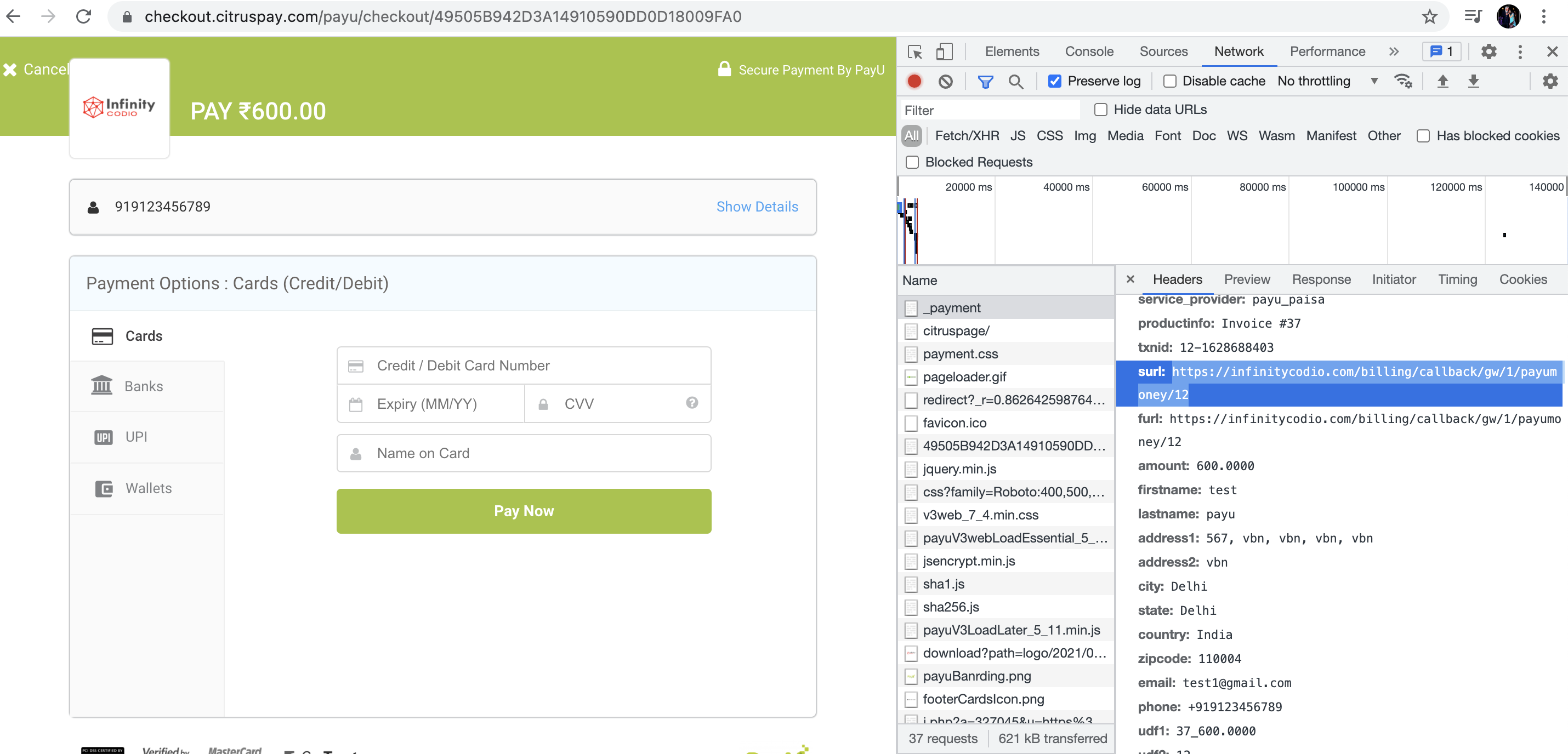Open Network panel settings gear
Viewport: 1568px width, 754px height.
(x=1550, y=81)
